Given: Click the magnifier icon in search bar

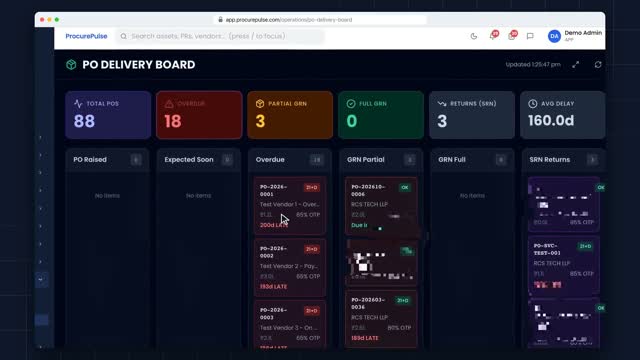Looking at the screenshot, I should click(x=123, y=36).
